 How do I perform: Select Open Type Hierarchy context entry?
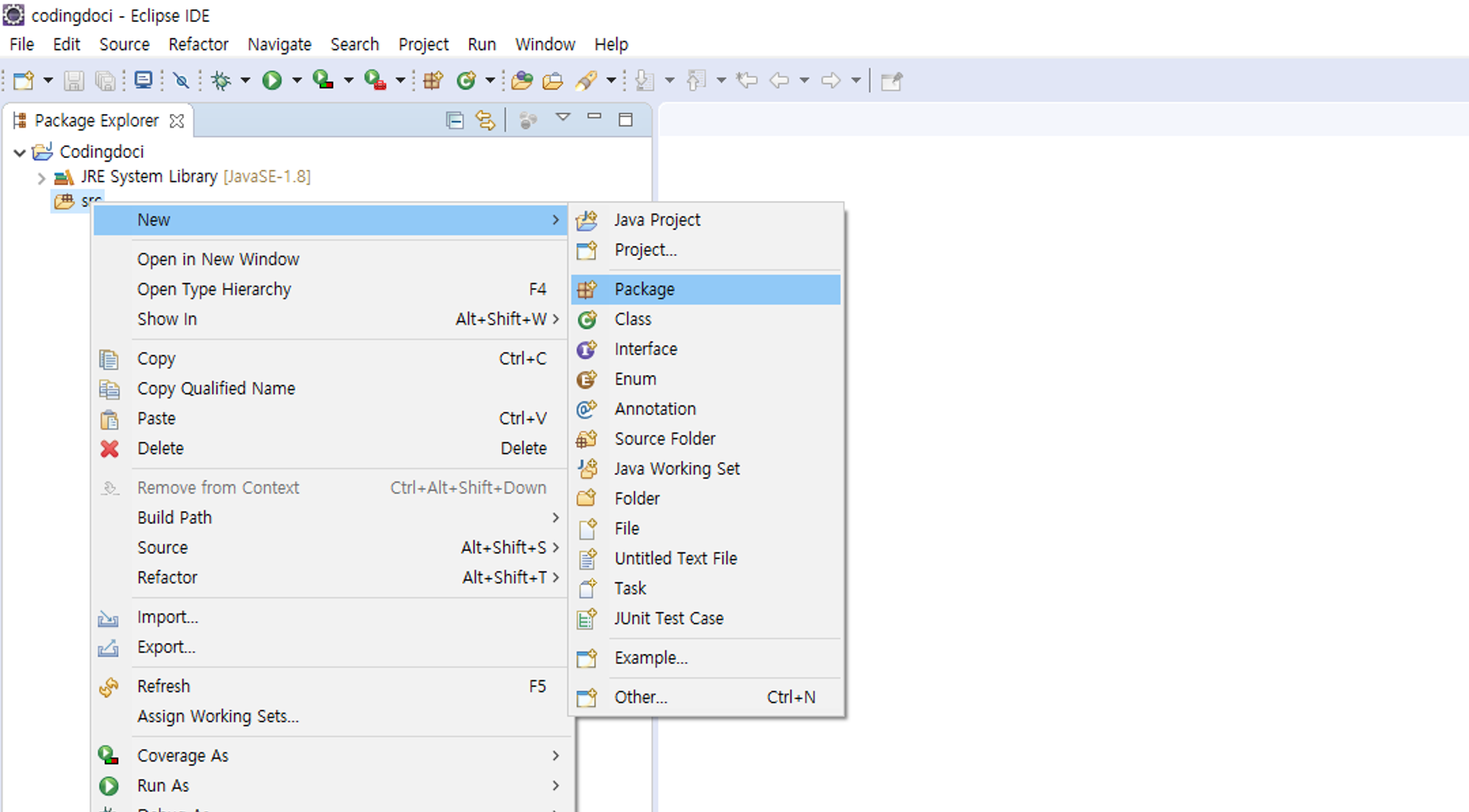[330, 289]
